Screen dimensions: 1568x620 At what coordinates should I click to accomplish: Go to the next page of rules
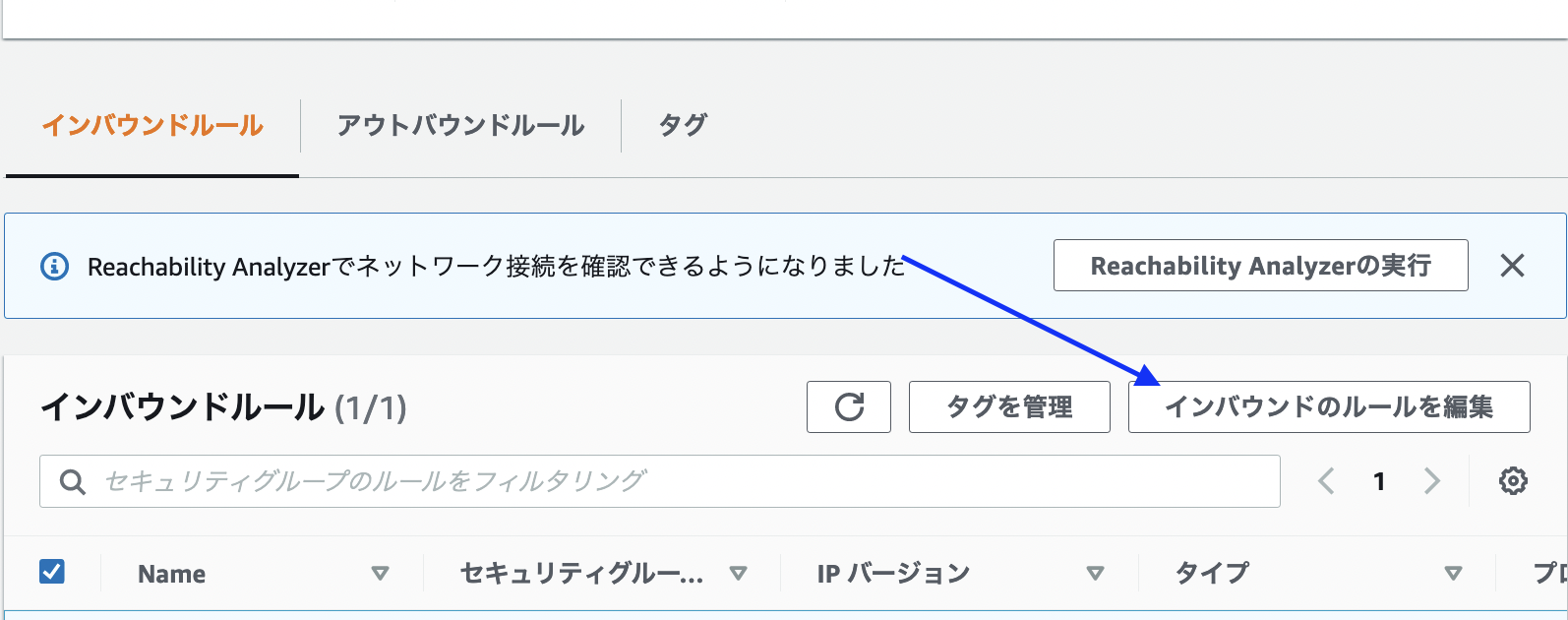coord(1432,481)
